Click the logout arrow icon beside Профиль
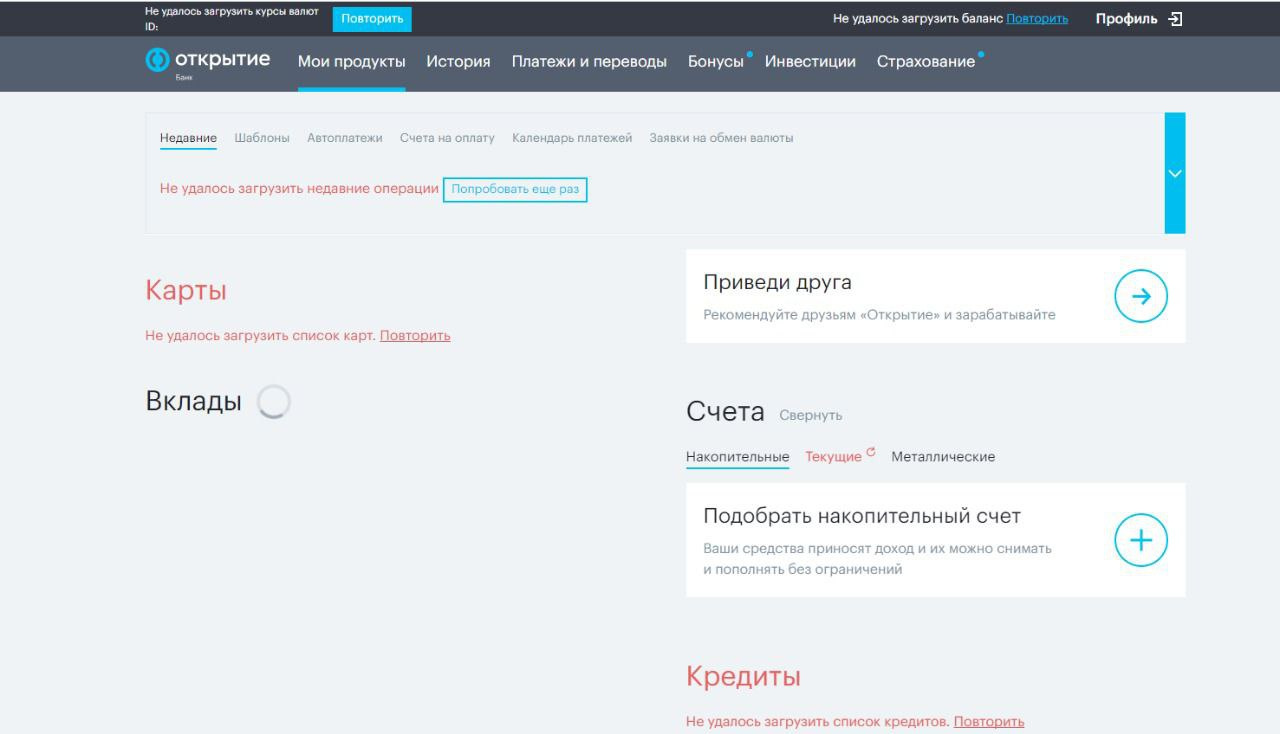Image resolution: width=1280 pixels, height=734 pixels. [x=1176, y=19]
